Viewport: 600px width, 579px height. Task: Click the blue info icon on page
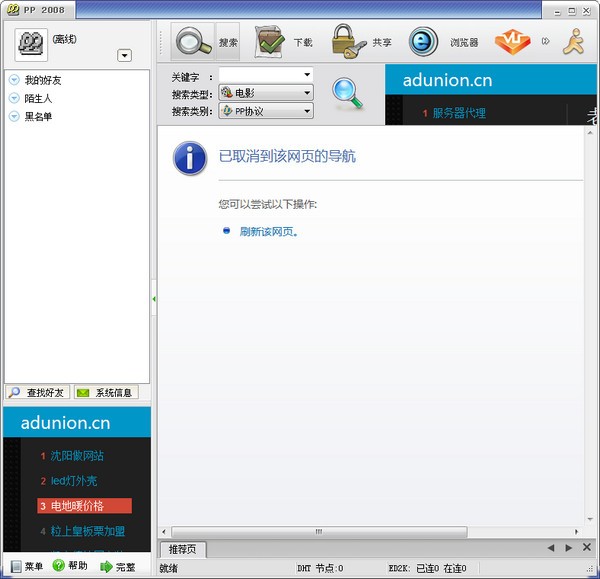(x=190, y=158)
